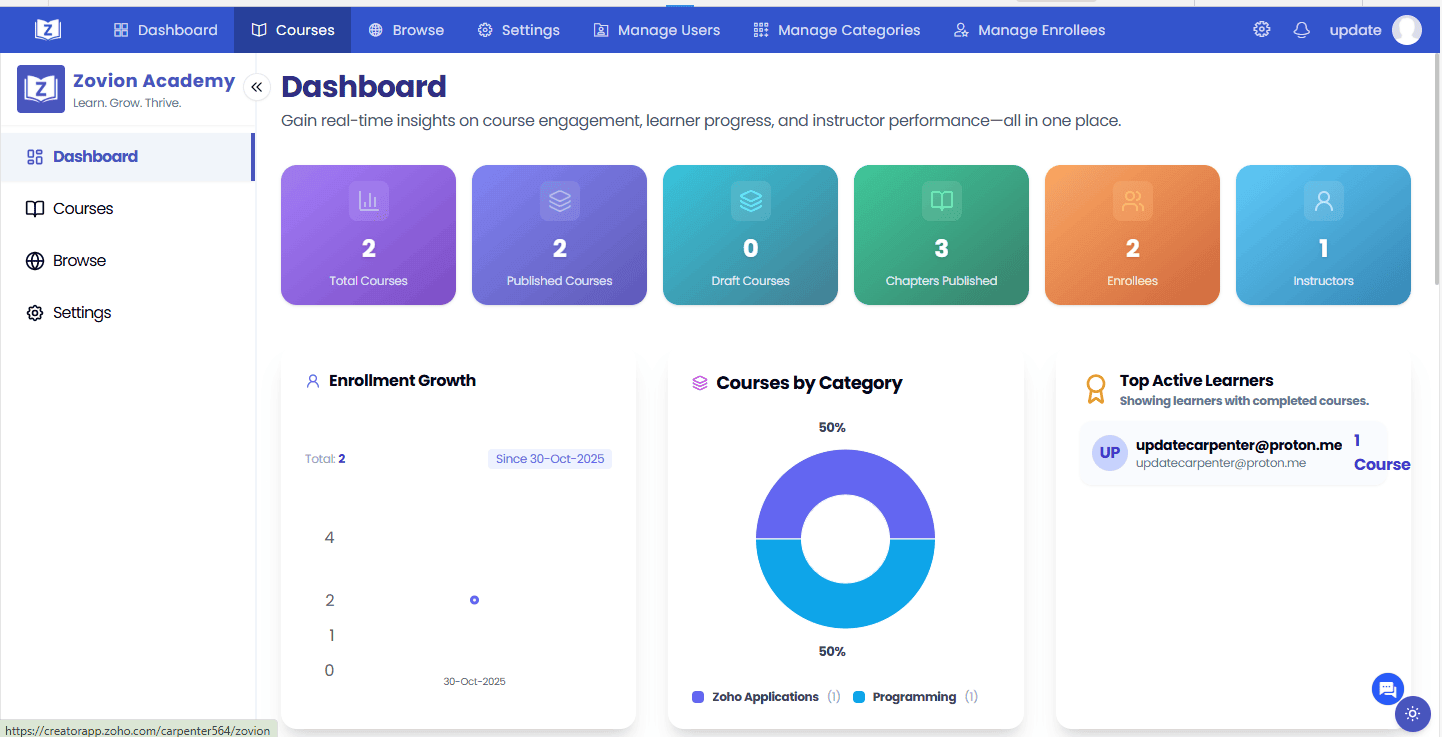Click the blue Programming donut segment
Screen dimensions: 1442x737
coord(845,599)
